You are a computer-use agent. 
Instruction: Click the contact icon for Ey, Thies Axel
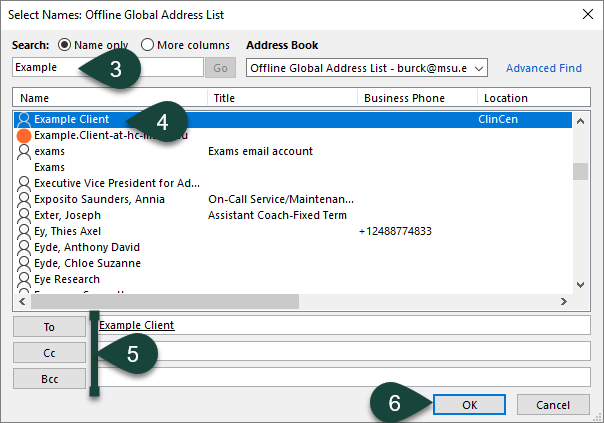pyautogui.click(x=24, y=231)
